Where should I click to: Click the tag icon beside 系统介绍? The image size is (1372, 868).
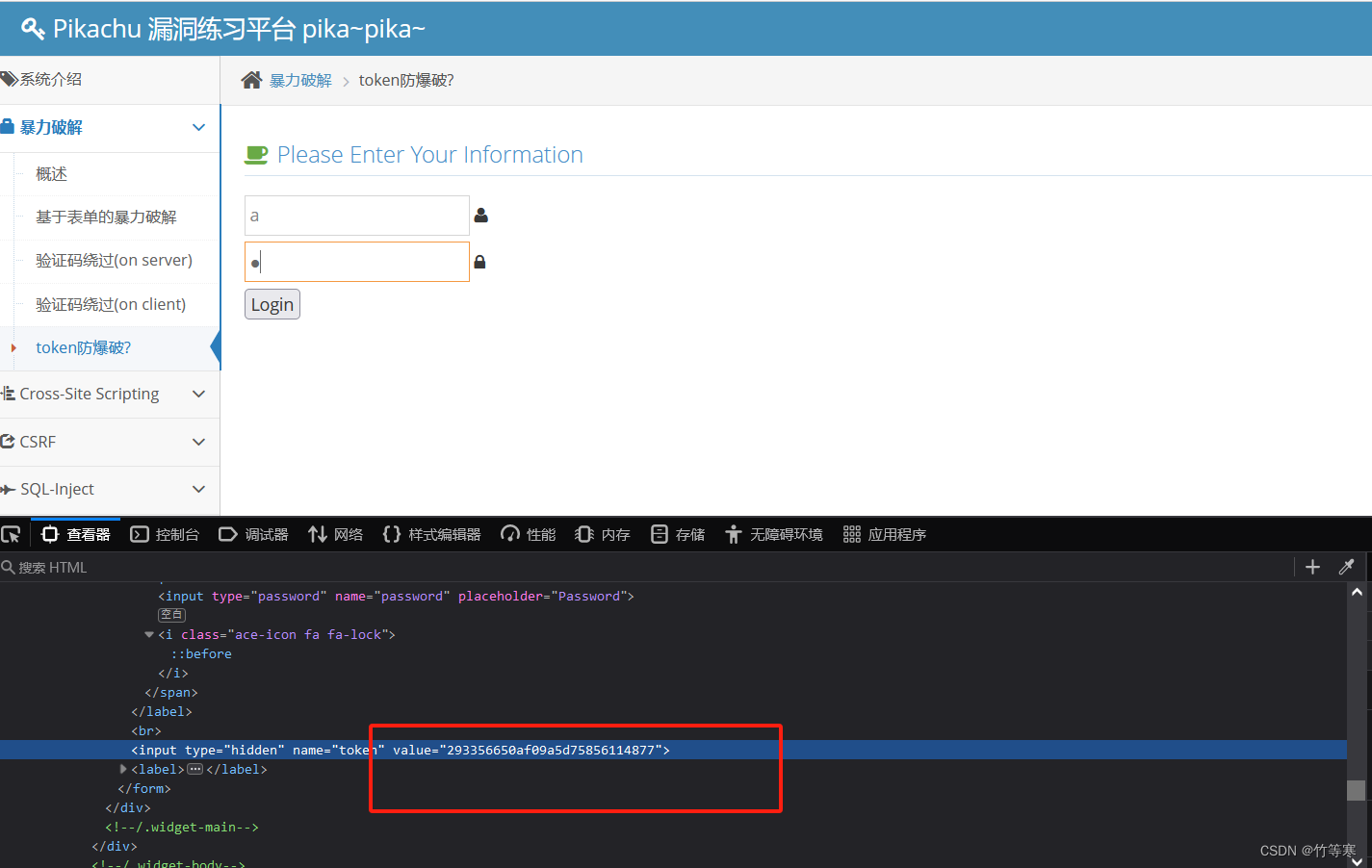point(9,79)
